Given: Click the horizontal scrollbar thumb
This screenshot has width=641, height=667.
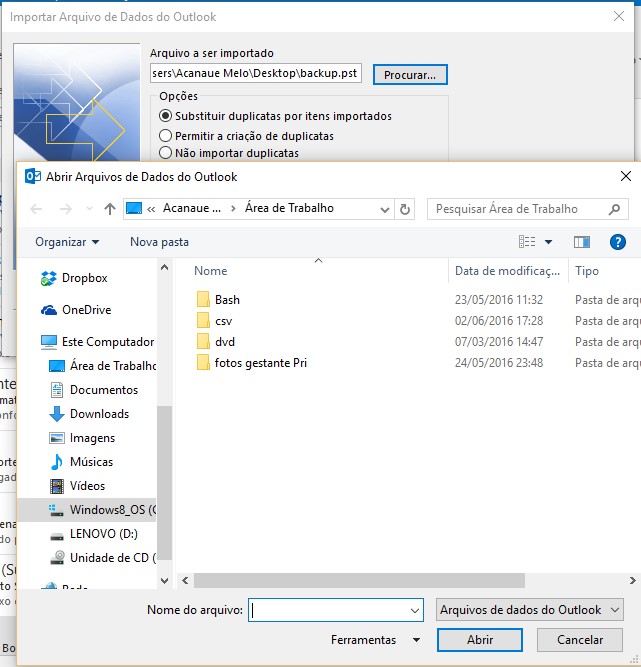Looking at the screenshot, I should 359,580.
